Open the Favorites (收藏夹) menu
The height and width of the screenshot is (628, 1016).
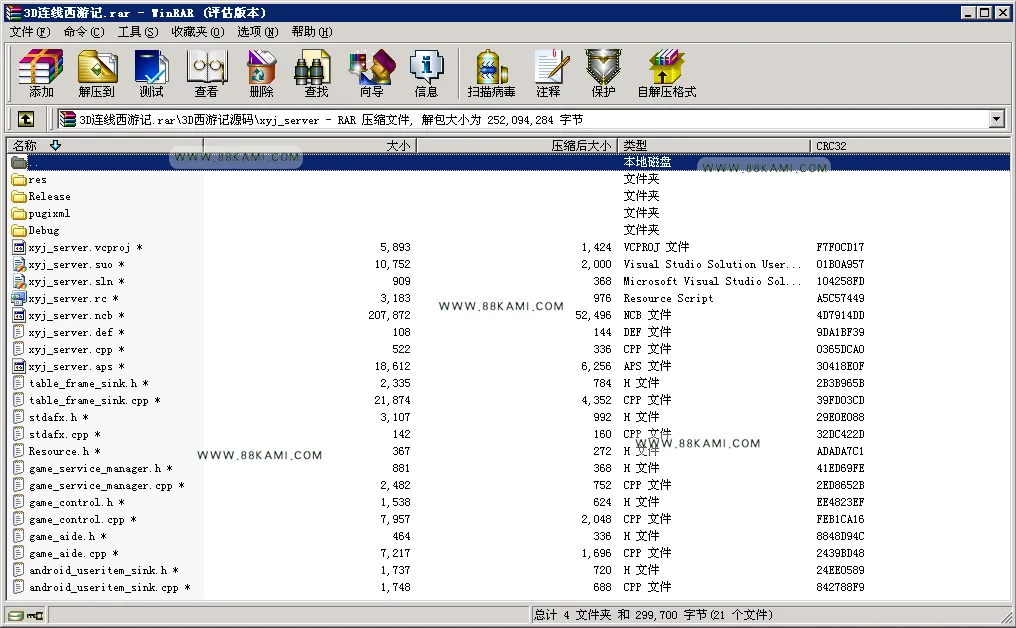198,32
